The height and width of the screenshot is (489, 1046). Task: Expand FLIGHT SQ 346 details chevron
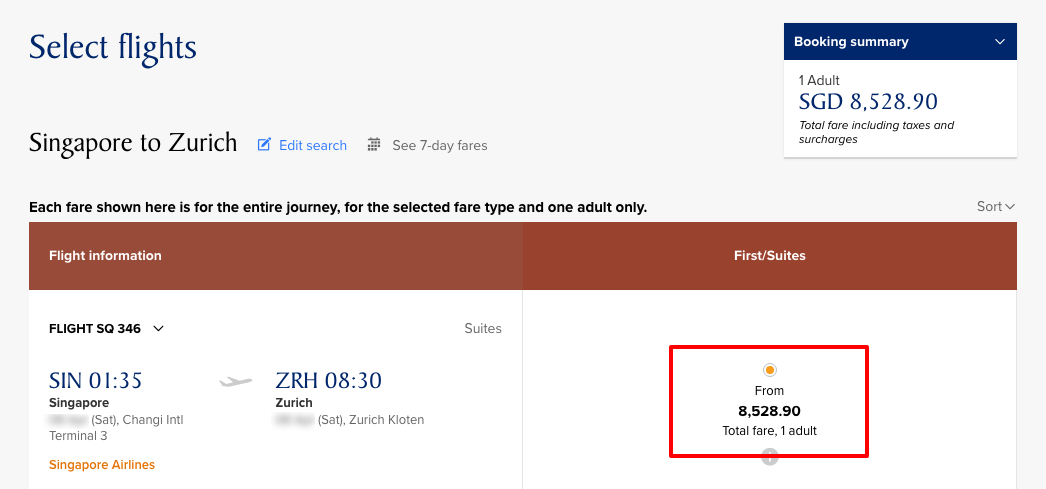click(x=158, y=328)
